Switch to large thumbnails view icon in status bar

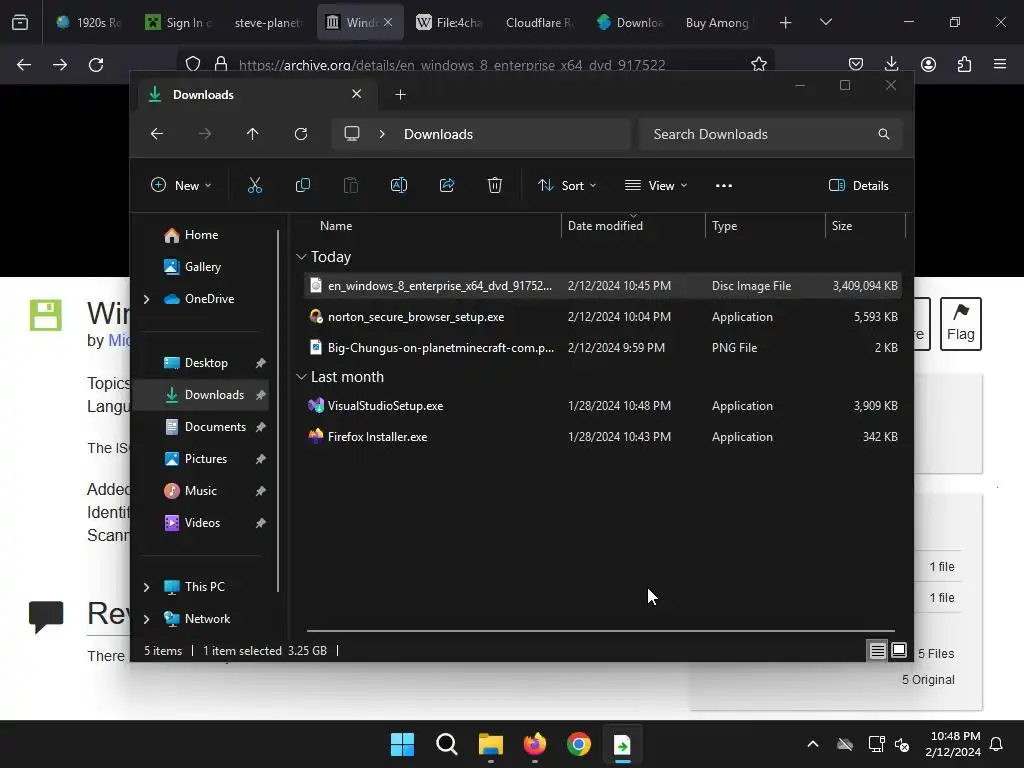click(899, 650)
